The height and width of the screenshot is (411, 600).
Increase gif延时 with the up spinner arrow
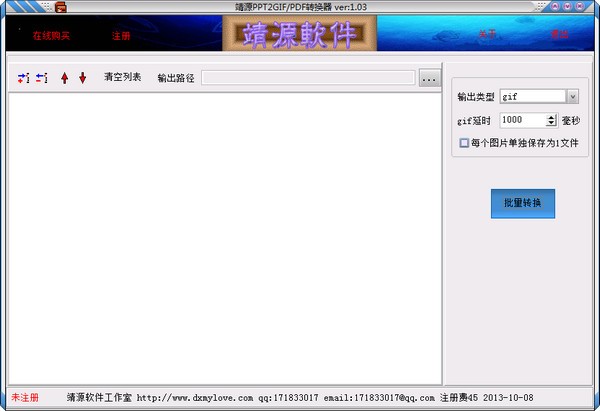(x=551, y=117)
